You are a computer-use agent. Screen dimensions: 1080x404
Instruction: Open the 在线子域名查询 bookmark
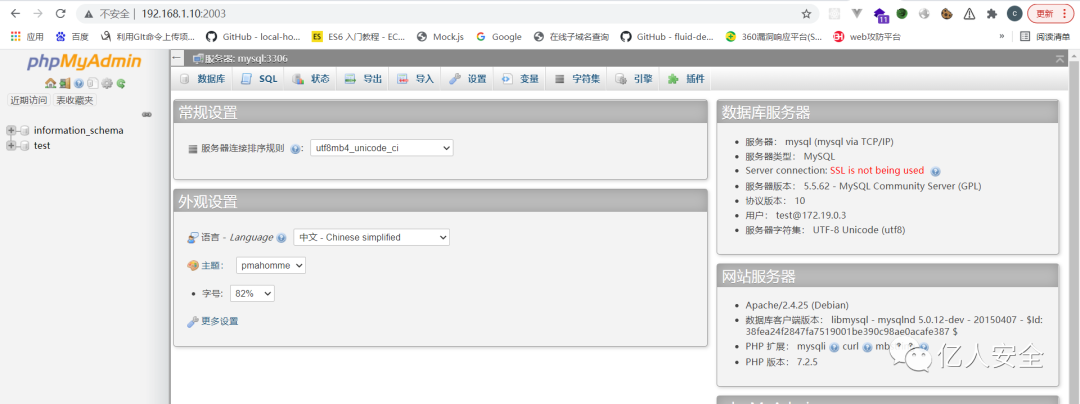click(x=571, y=36)
